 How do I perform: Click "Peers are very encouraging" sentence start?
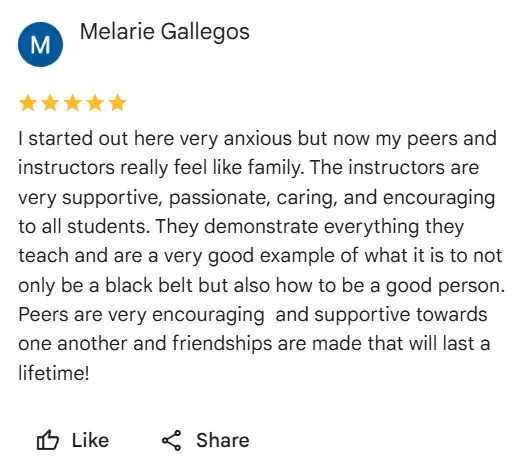point(141,315)
